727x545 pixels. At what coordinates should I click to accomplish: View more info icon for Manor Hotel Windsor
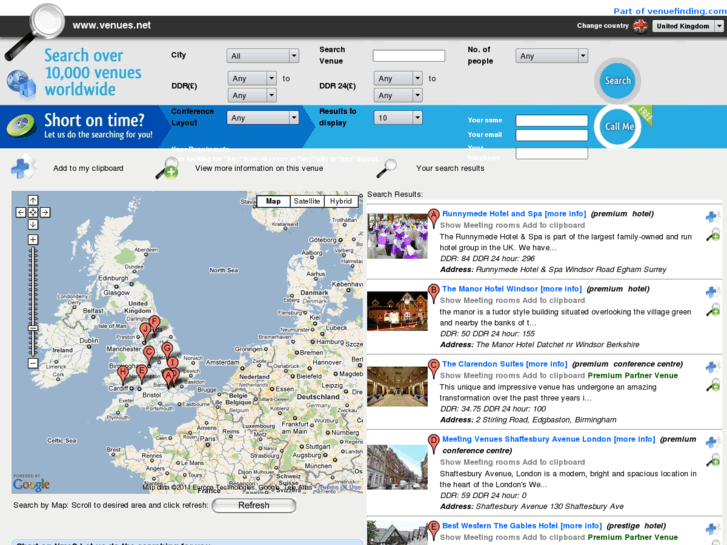click(x=713, y=311)
